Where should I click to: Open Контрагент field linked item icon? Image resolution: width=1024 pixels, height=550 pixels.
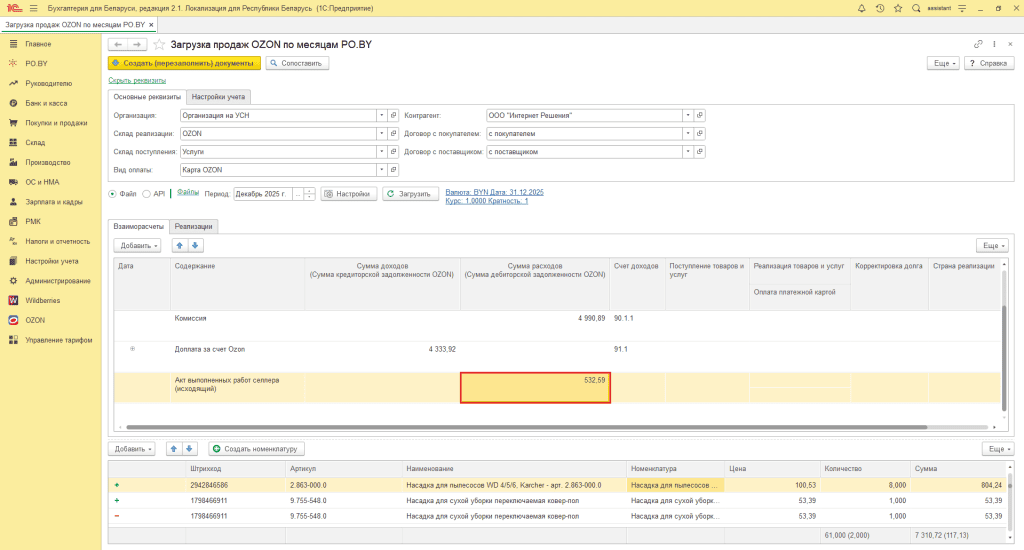699,115
